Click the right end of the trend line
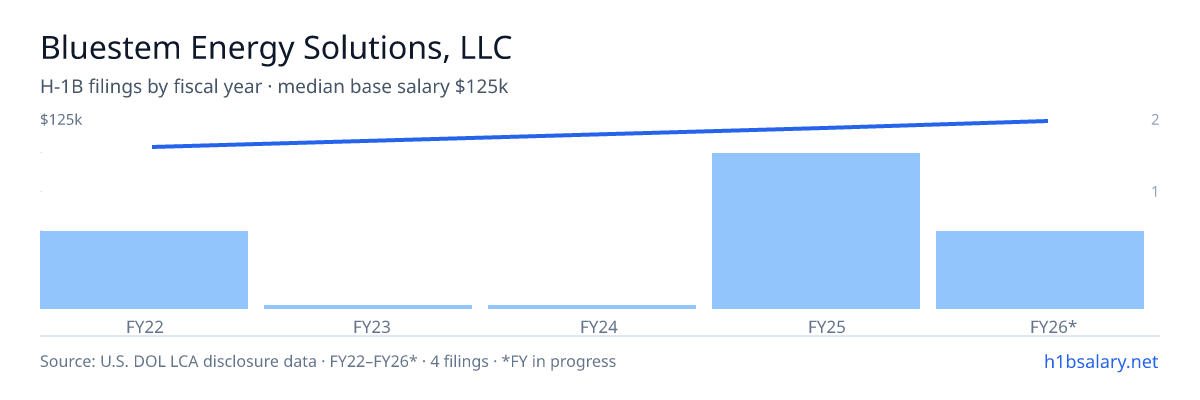1200x400 pixels. point(1046,121)
